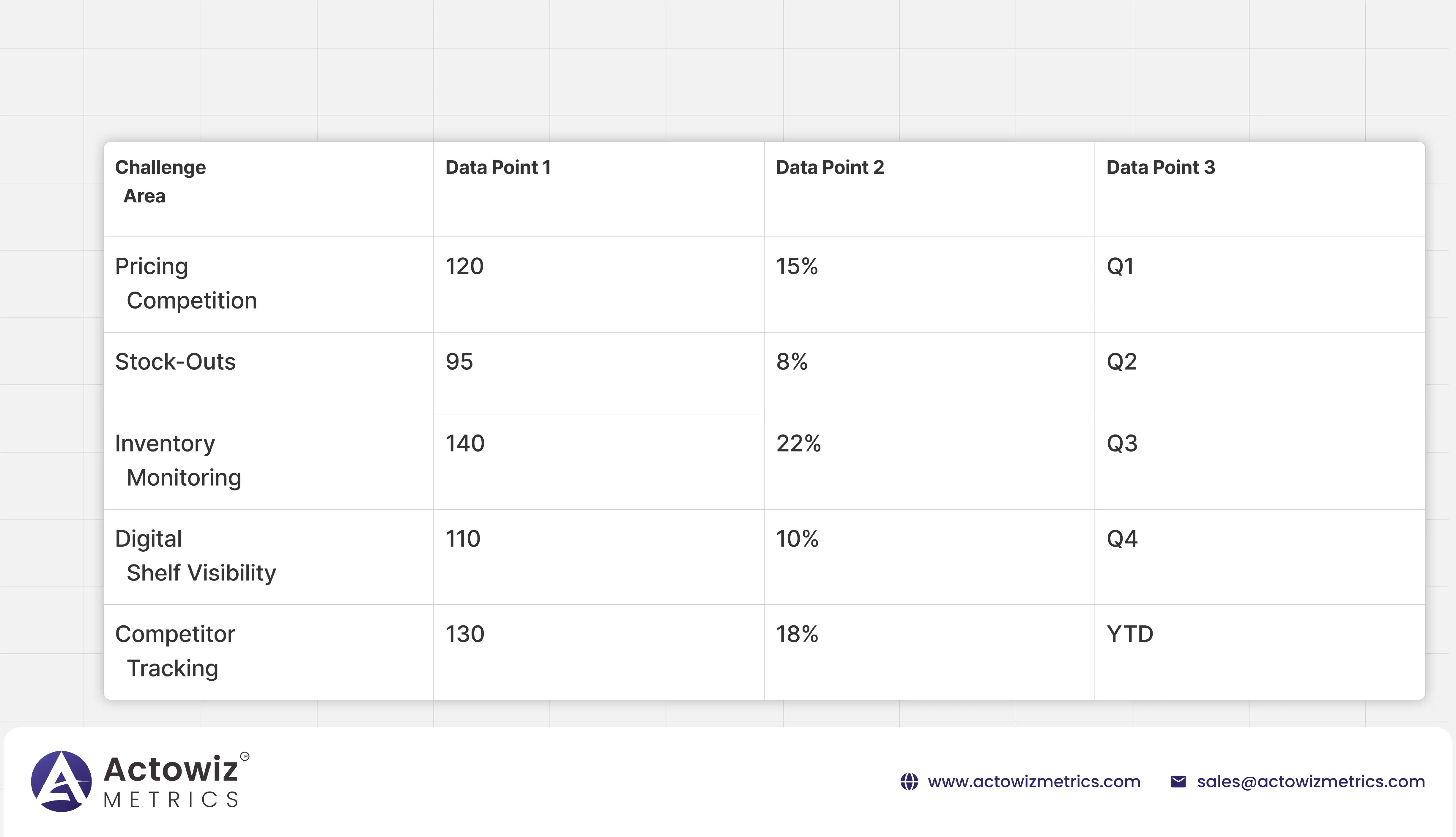Click the Digital Shelf Visibility cell

coord(195,556)
